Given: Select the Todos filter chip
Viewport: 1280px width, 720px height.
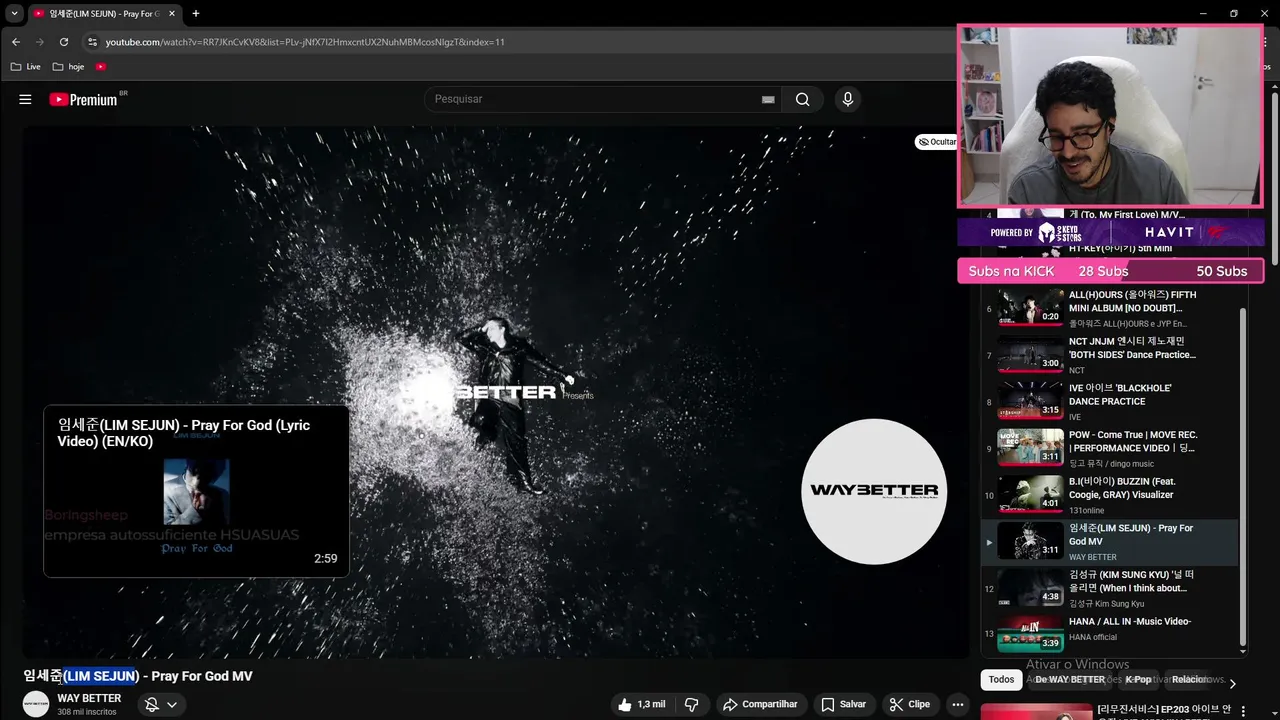Looking at the screenshot, I should coord(1001,679).
